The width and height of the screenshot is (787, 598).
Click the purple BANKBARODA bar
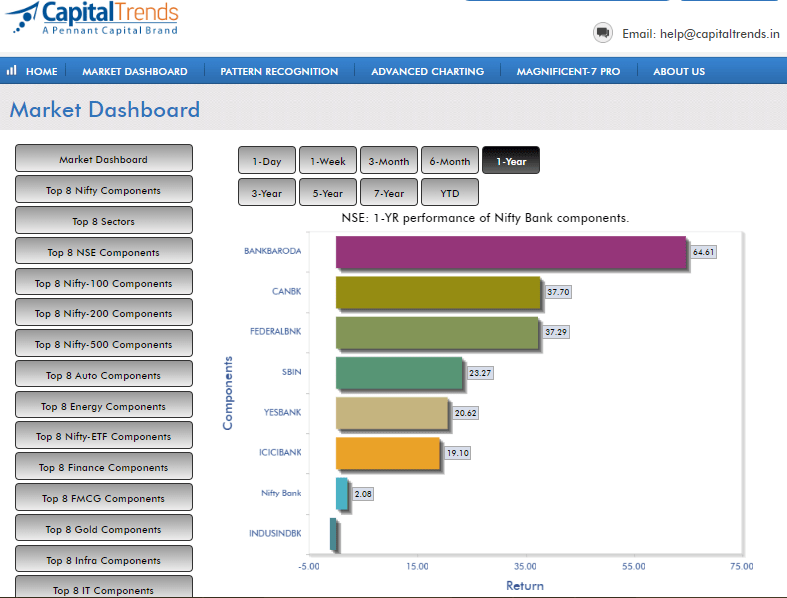[x=511, y=252]
